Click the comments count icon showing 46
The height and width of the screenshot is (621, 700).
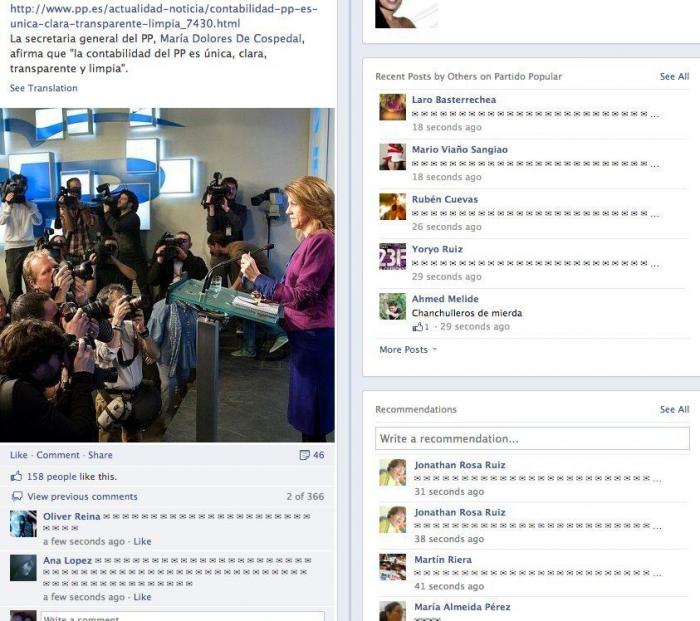pos(304,455)
